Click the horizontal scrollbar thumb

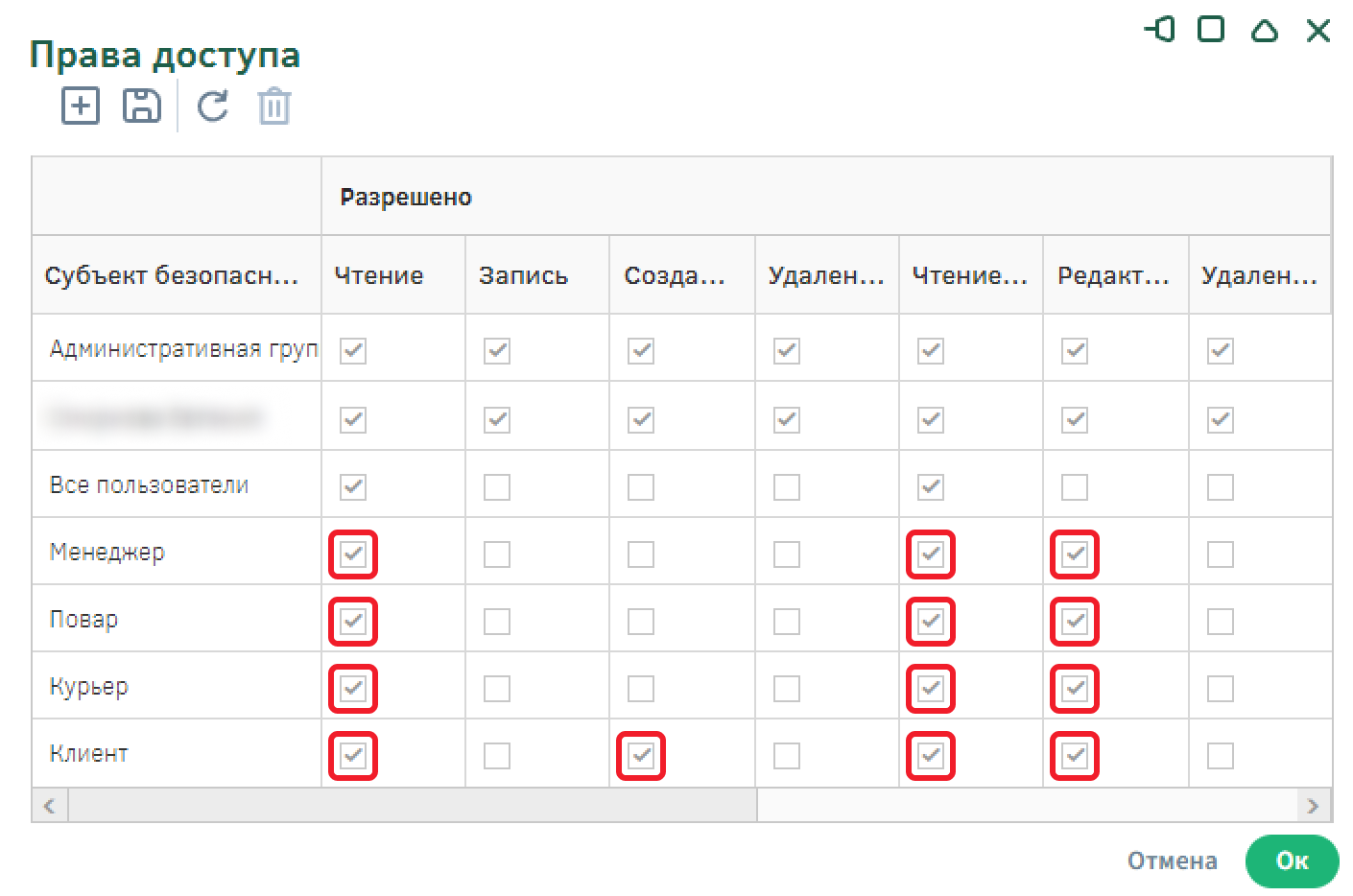point(413,806)
